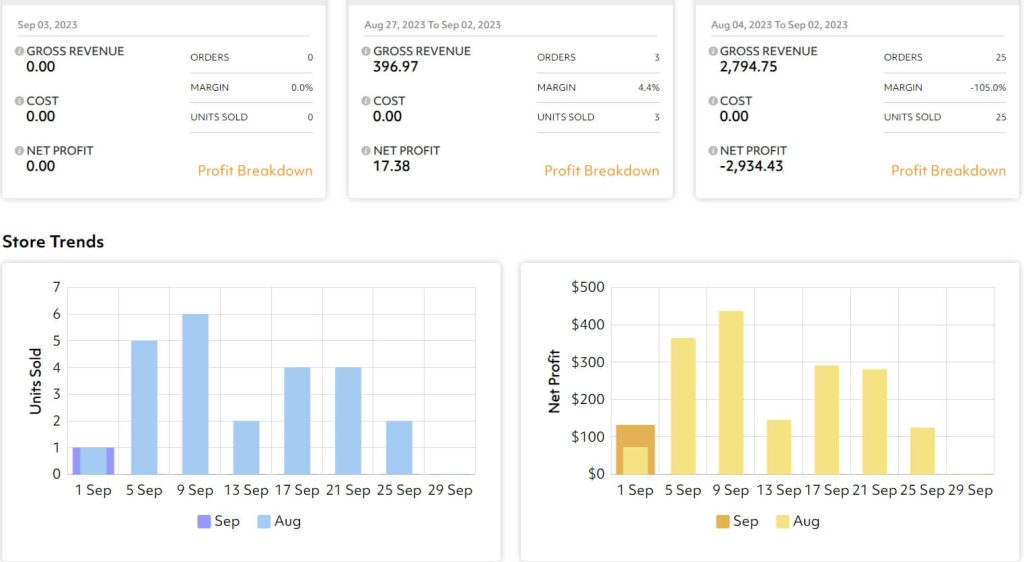The height and width of the screenshot is (562, 1024).
Task: Click gross revenue value 396.97
Action: [x=395, y=67]
